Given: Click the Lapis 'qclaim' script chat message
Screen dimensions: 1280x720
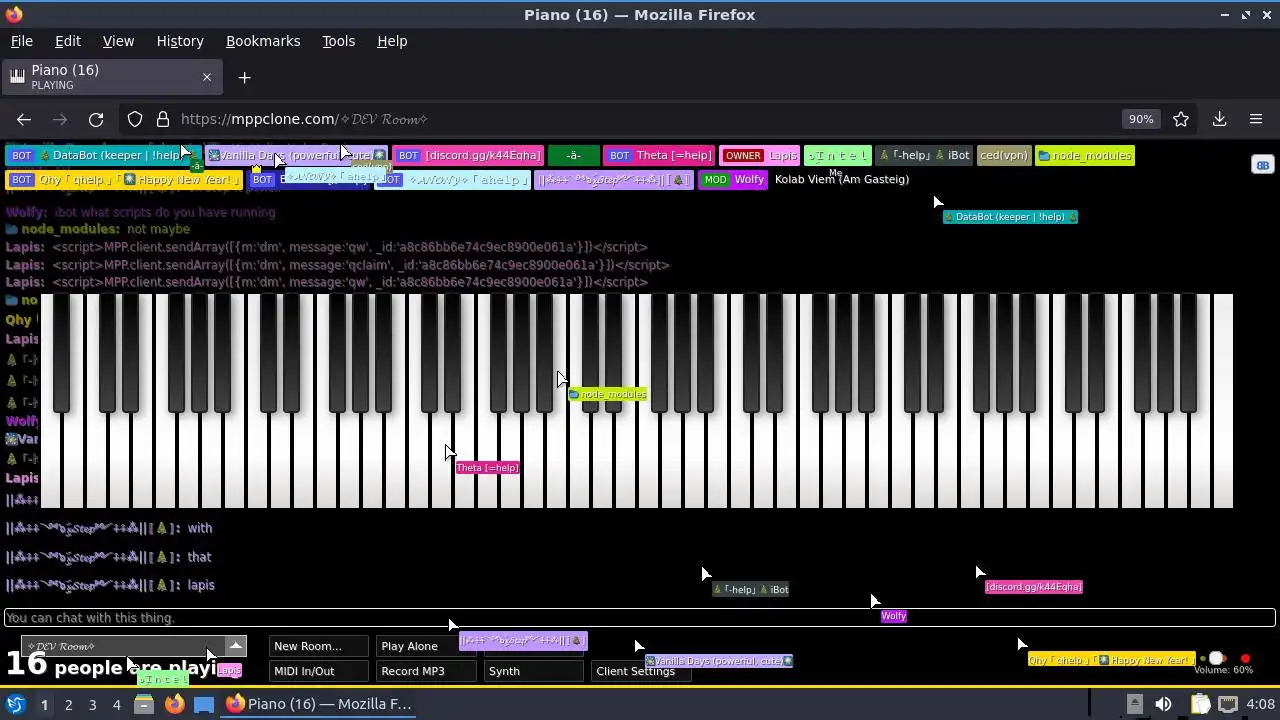Looking at the screenshot, I should click(361, 265).
